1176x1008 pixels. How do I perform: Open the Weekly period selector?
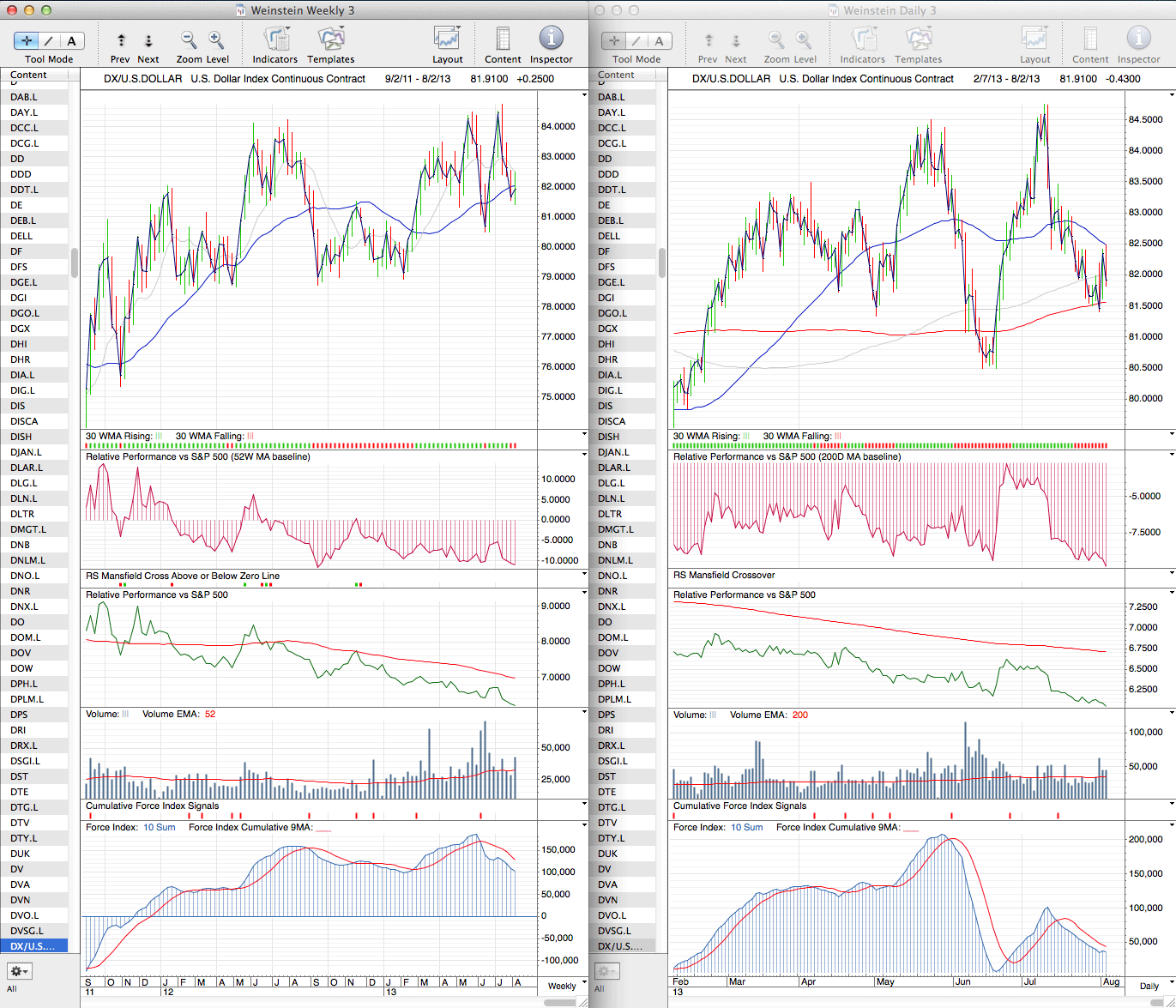pos(562,986)
